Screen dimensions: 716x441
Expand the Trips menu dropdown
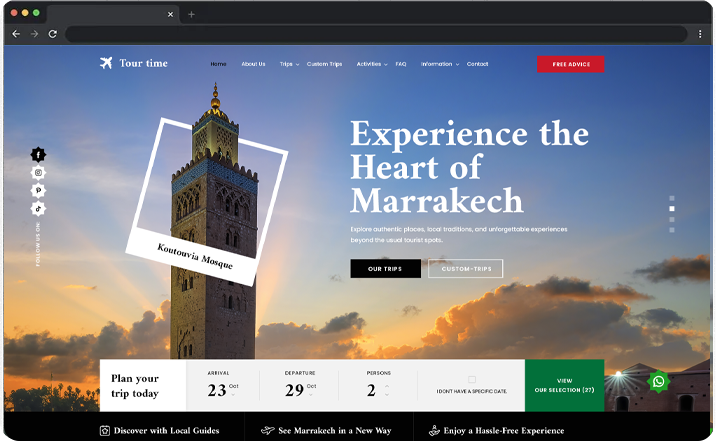297,65
